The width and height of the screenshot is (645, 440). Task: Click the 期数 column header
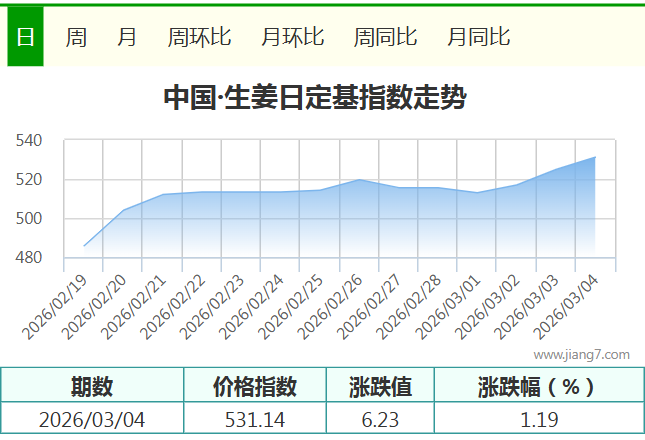pos(92,386)
